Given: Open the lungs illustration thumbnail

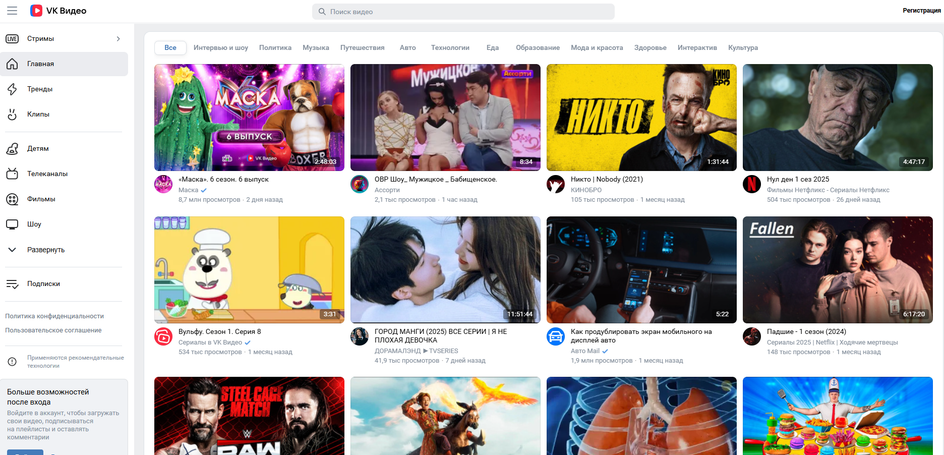Looking at the screenshot, I should (x=641, y=416).
